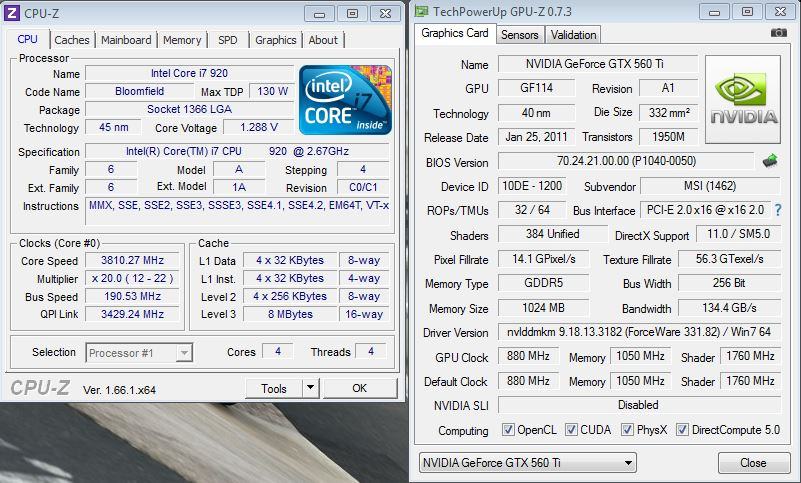Click the Code Name value Bloomfield
This screenshot has height=483, width=801.
pyautogui.click(x=139, y=91)
